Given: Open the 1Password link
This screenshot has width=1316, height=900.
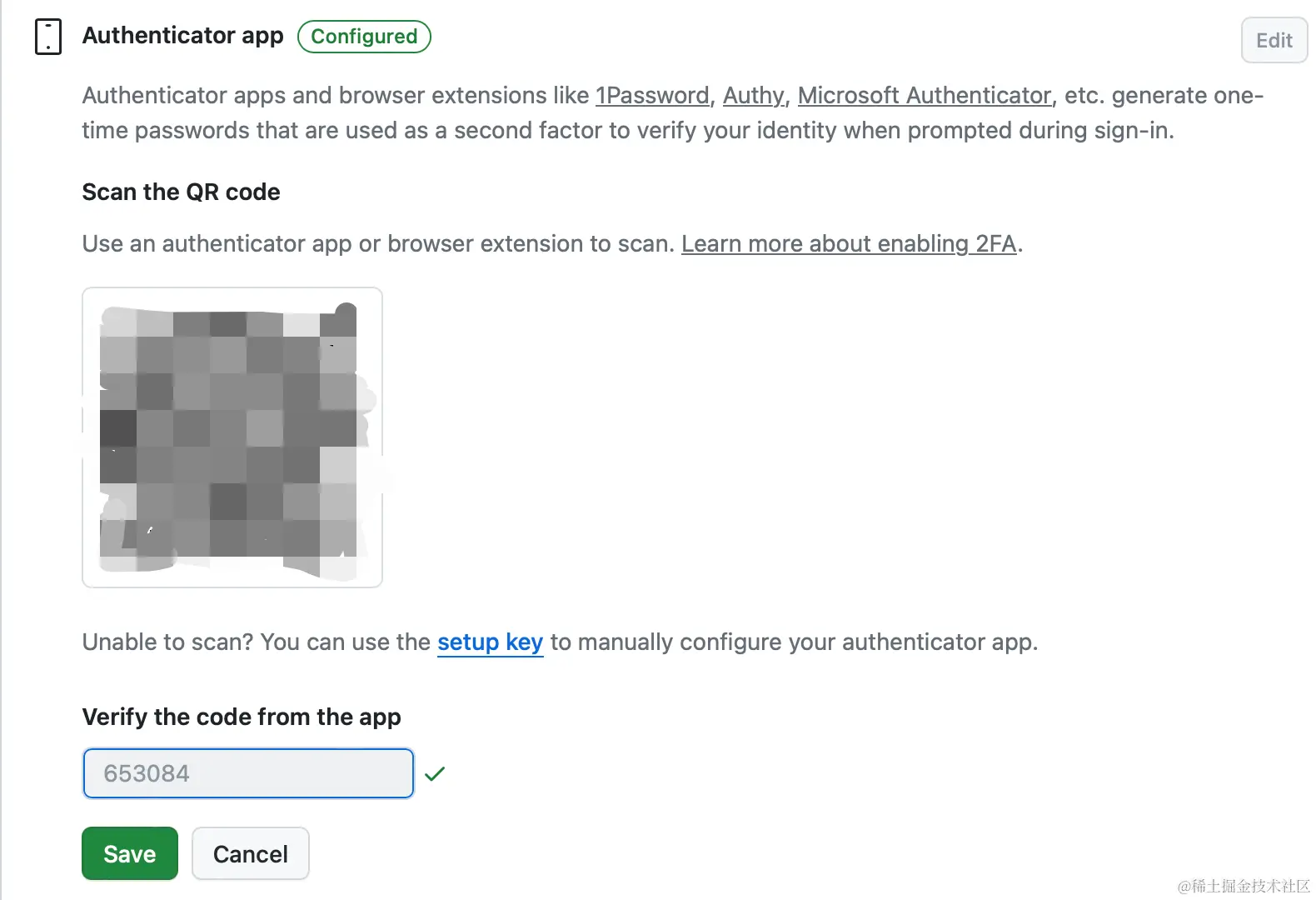Looking at the screenshot, I should click(653, 95).
